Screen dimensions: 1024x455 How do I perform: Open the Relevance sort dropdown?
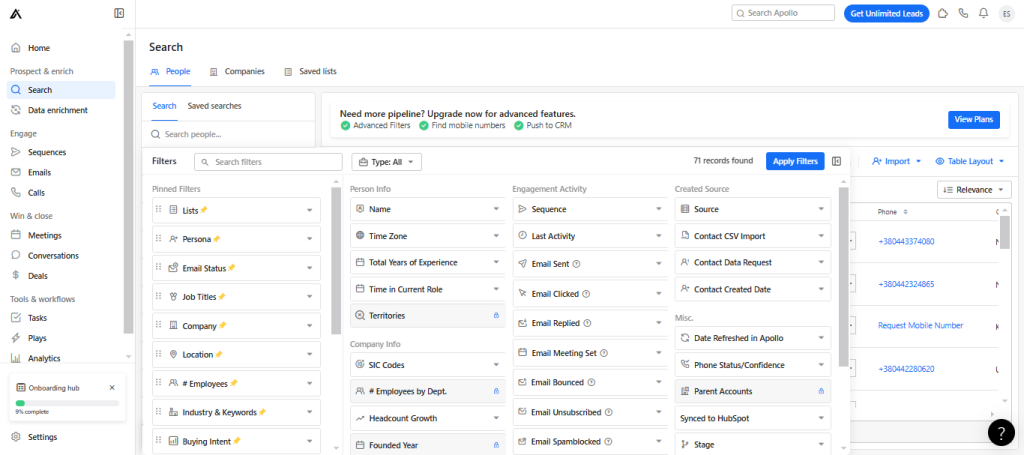point(974,190)
